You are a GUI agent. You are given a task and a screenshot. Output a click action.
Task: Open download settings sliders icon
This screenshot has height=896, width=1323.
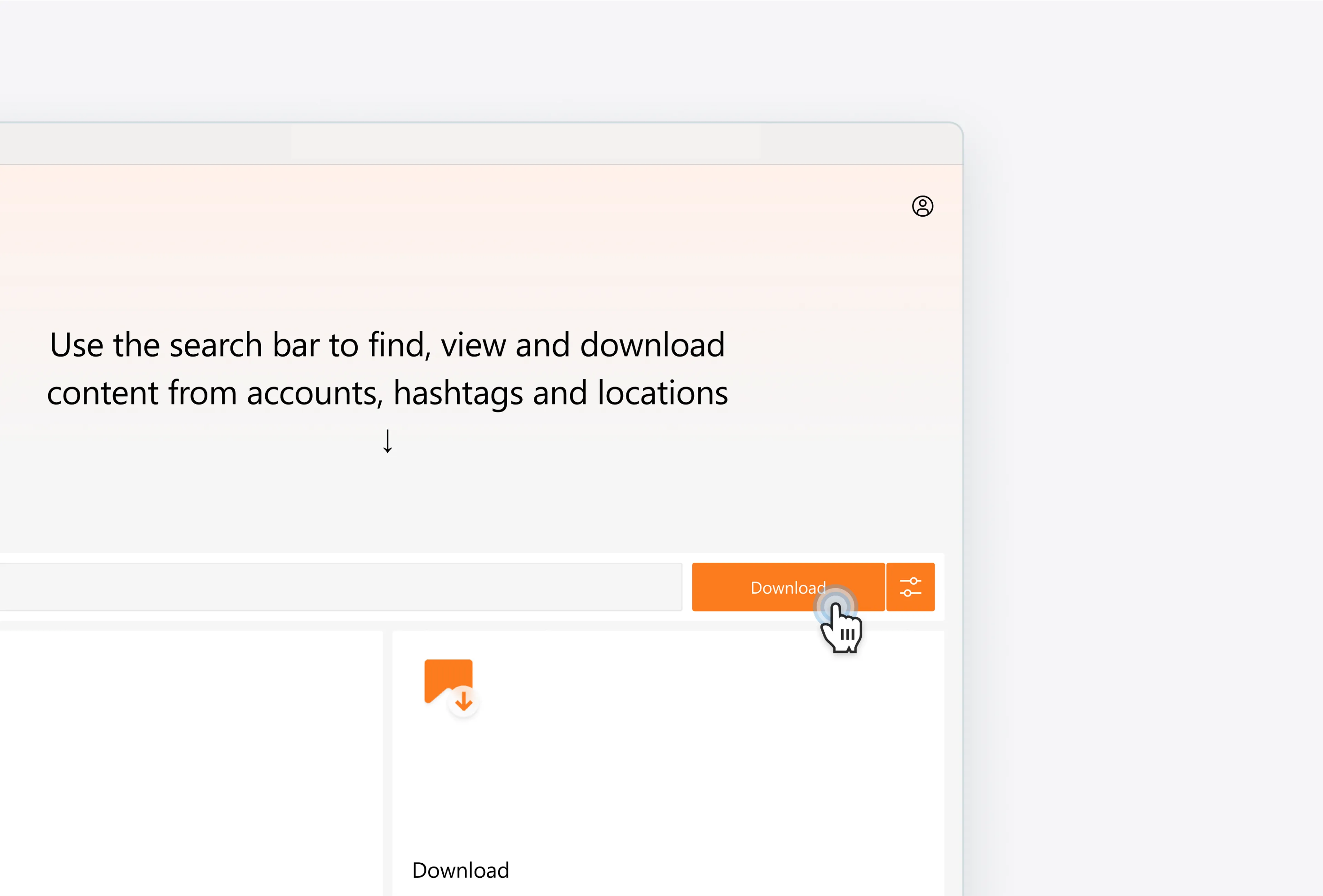[x=910, y=587]
